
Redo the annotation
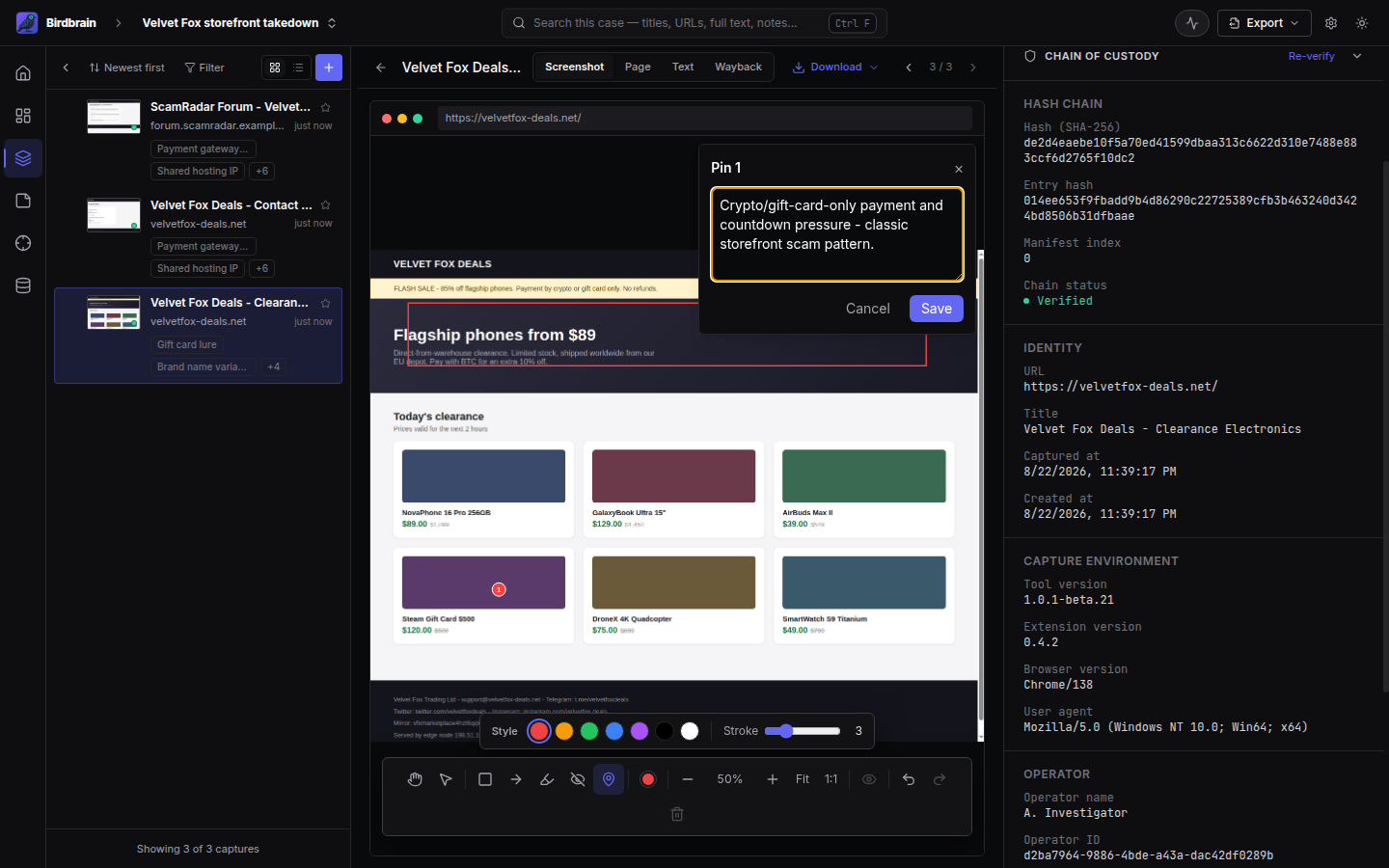(x=940, y=779)
